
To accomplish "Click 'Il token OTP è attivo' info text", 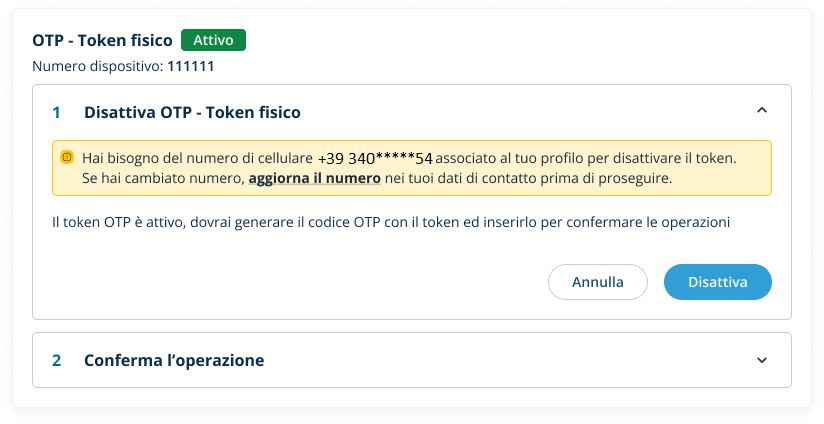I will pyautogui.click(x=391, y=222).
